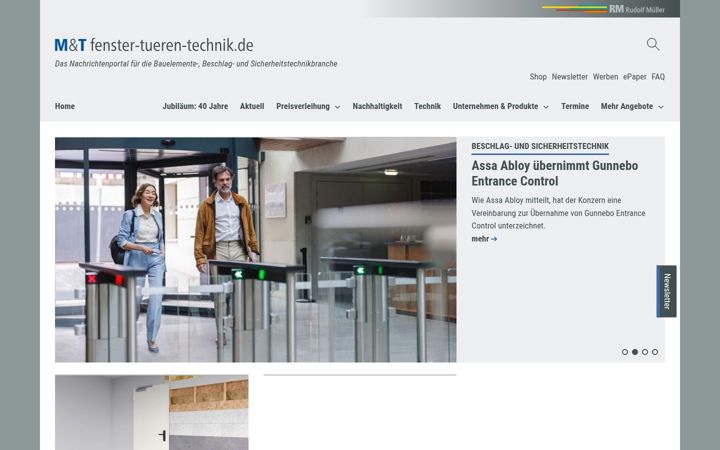The height and width of the screenshot is (450, 720).
Task: Select the second carousel slide dot
Action: point(635,352)
